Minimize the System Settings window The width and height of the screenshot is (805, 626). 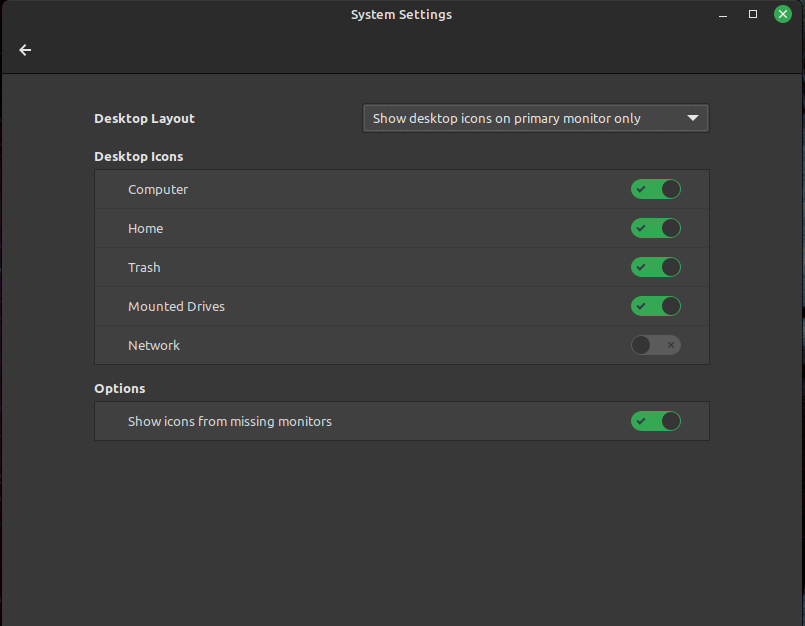pos(723,15)
